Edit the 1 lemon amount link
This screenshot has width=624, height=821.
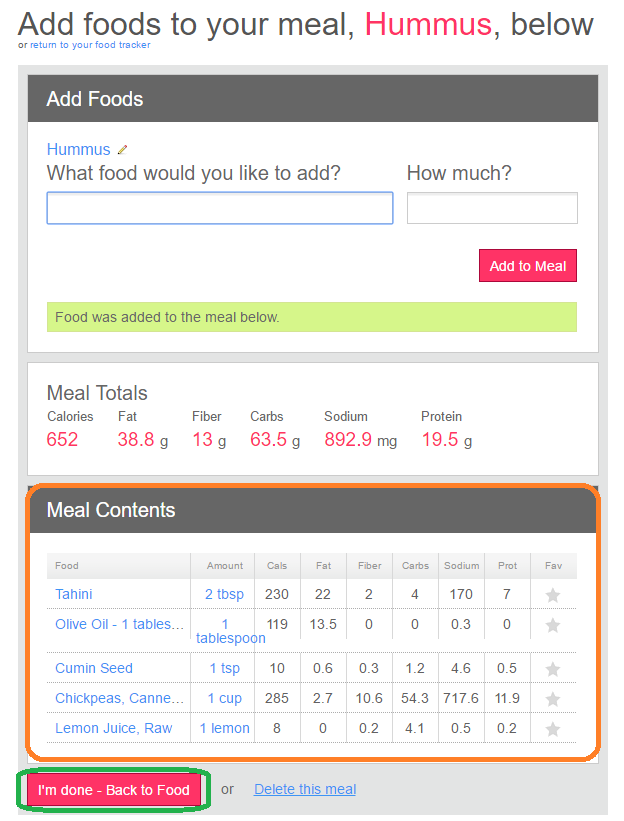225,728
